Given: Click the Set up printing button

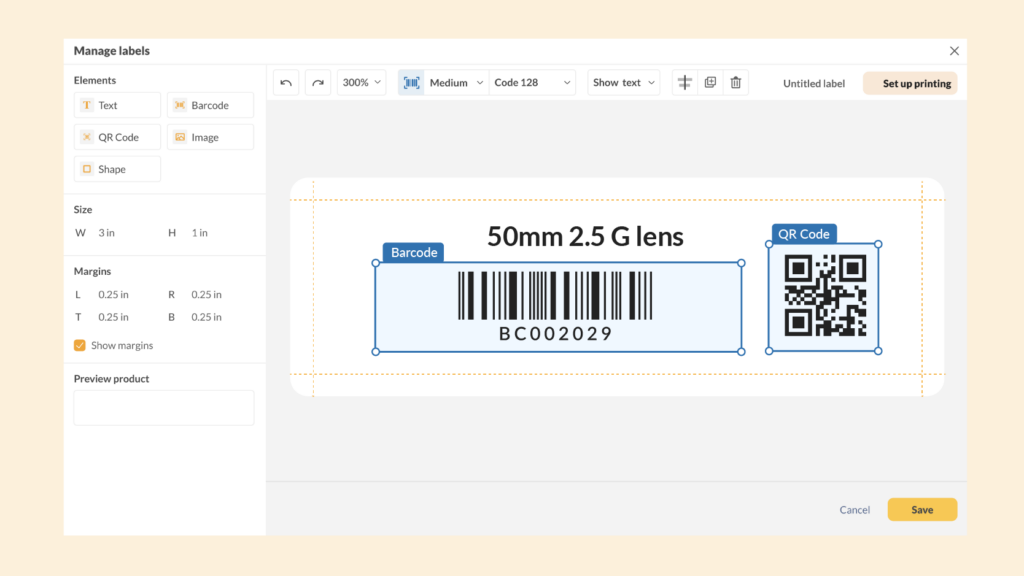Looking at the screenshot, I should tap(910, 84).
